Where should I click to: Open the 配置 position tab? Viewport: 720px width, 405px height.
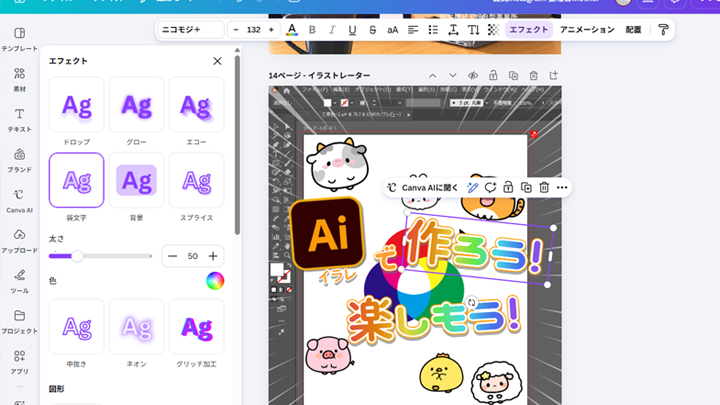633,29
